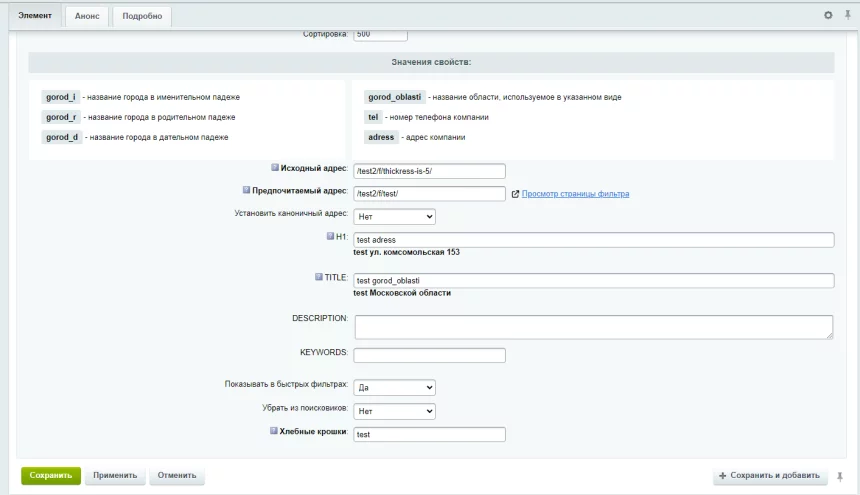Click the hint icon next to Предпочитаемый адрес

pos(246,190)
